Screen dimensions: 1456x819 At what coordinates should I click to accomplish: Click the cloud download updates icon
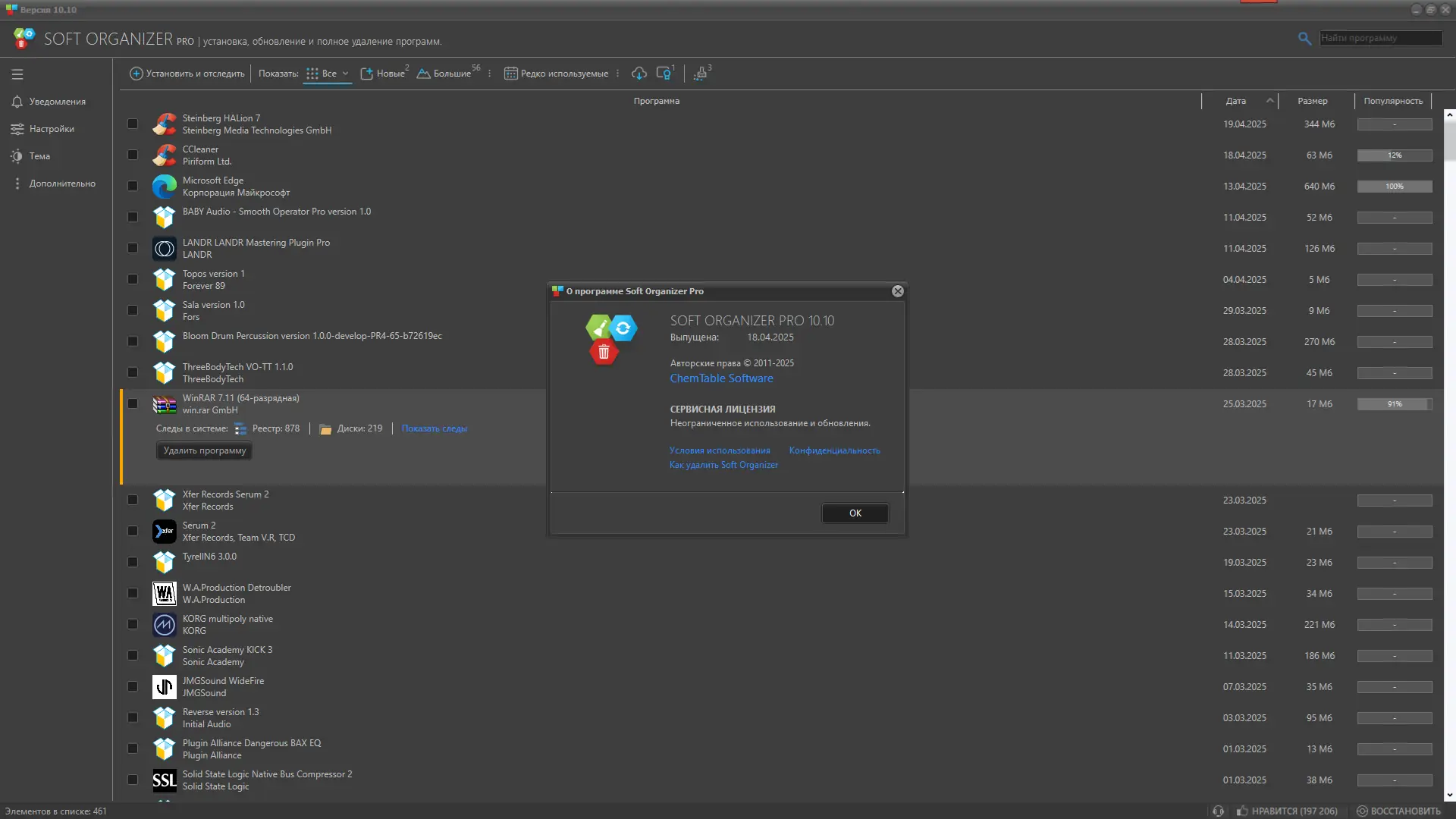639,74
